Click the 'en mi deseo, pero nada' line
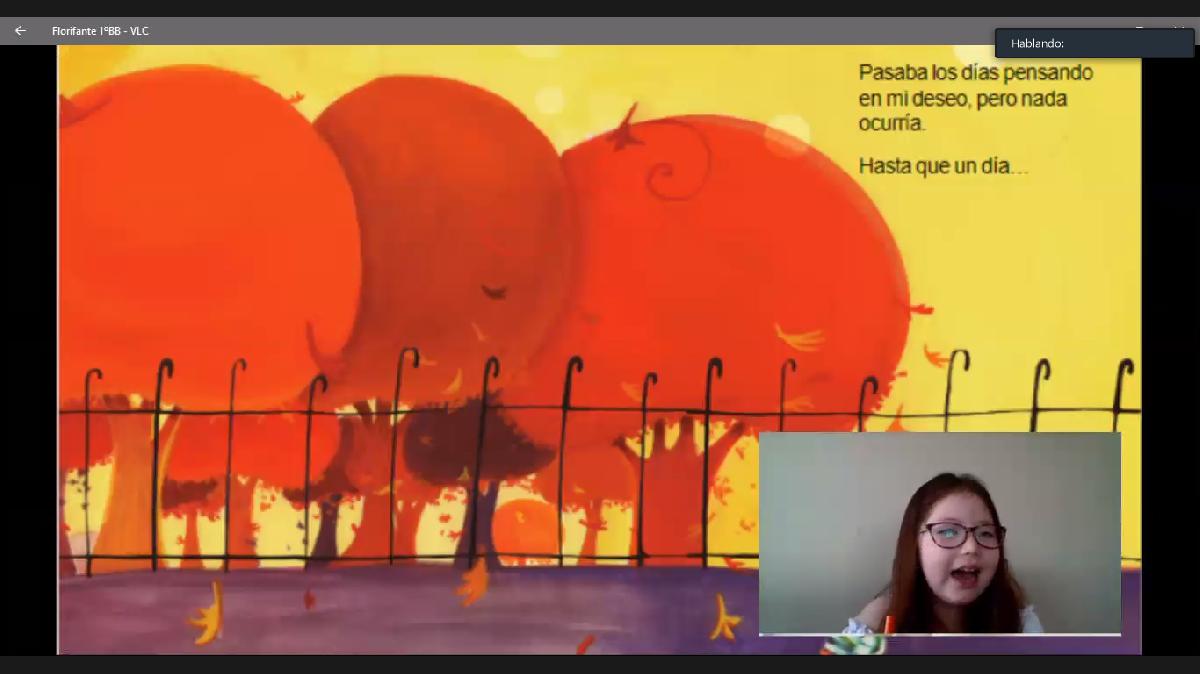Screen dimensions: 1200x674 [962, 99]
